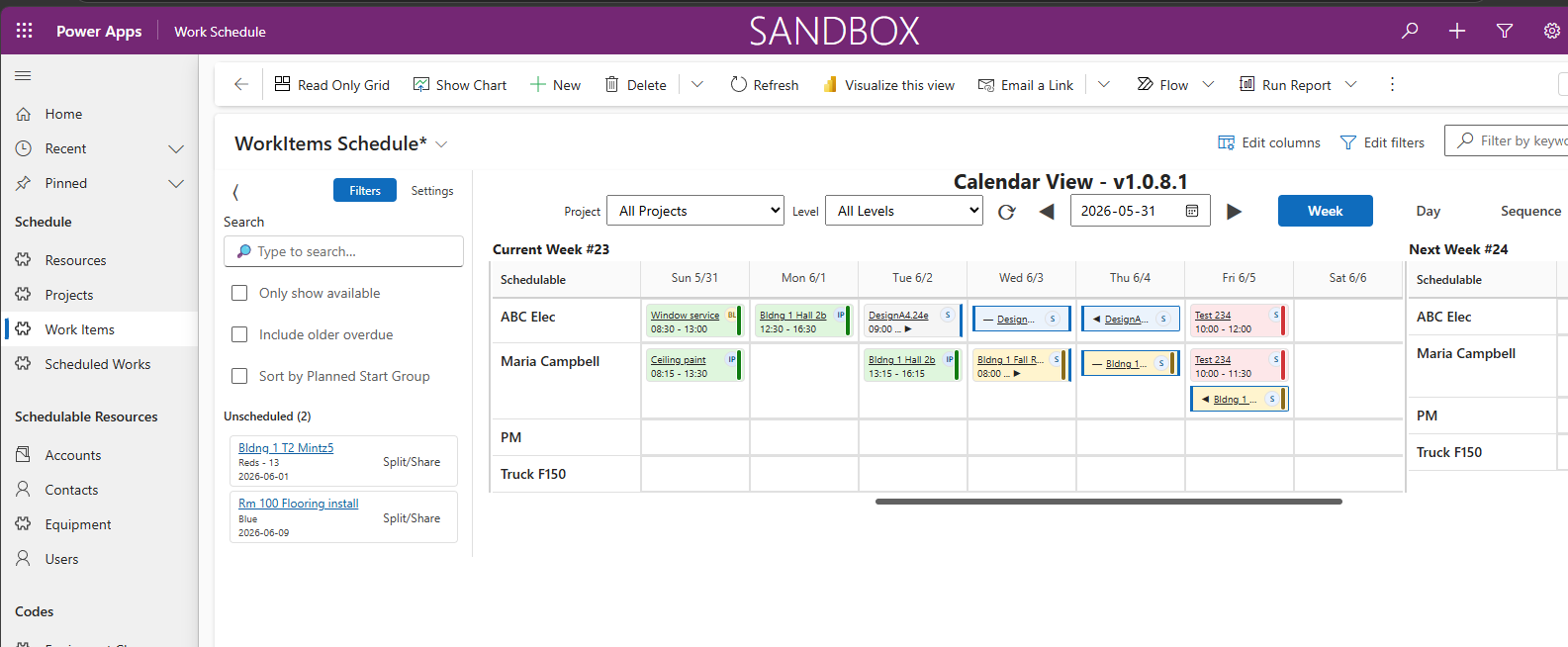
Task: Go back using the back arrow
Action: click(x=241, y=84)
